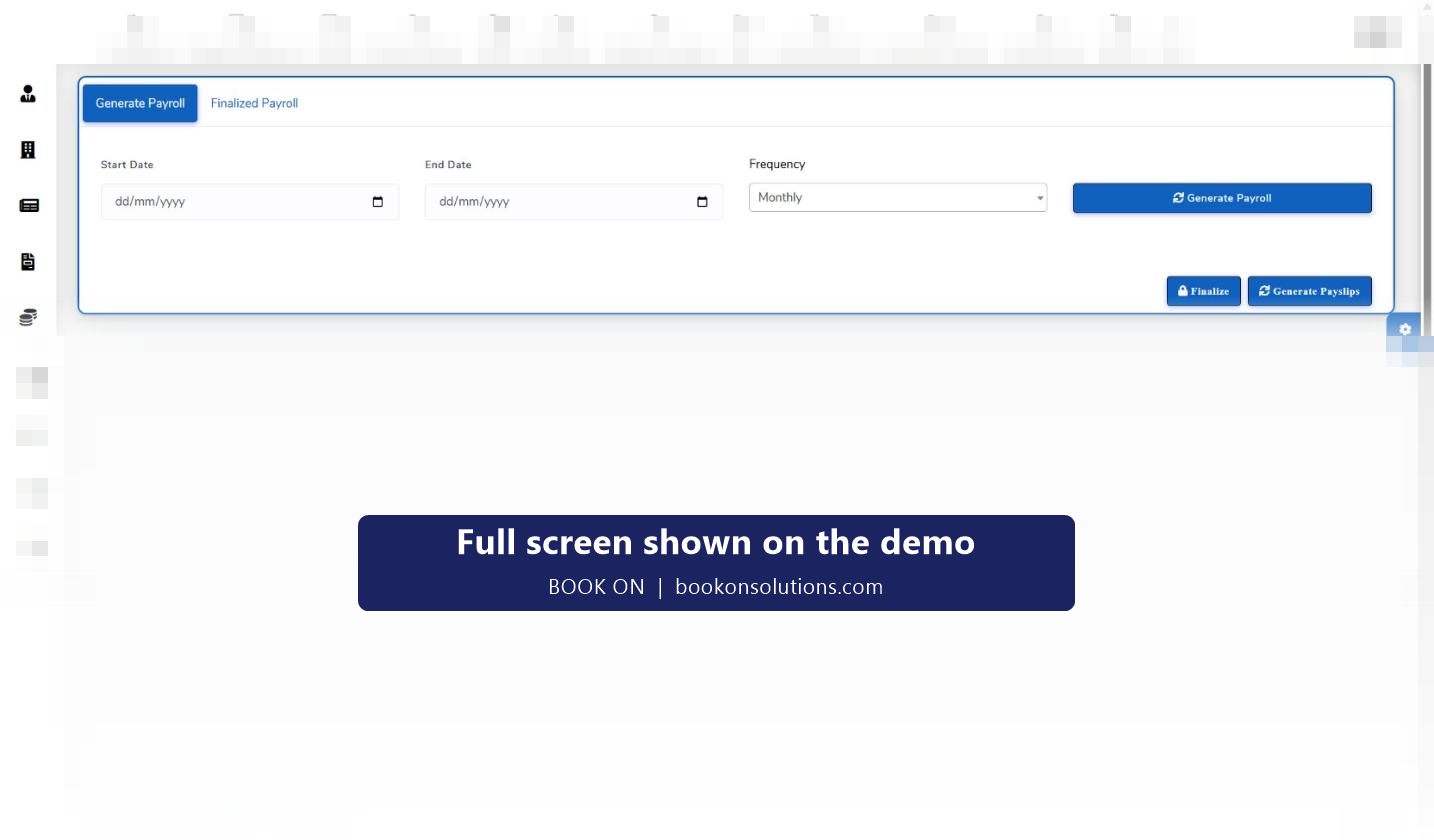This screenshot has height=840, width=1434.
Task: Focus the End Date input field
Action: pos(574,202)
